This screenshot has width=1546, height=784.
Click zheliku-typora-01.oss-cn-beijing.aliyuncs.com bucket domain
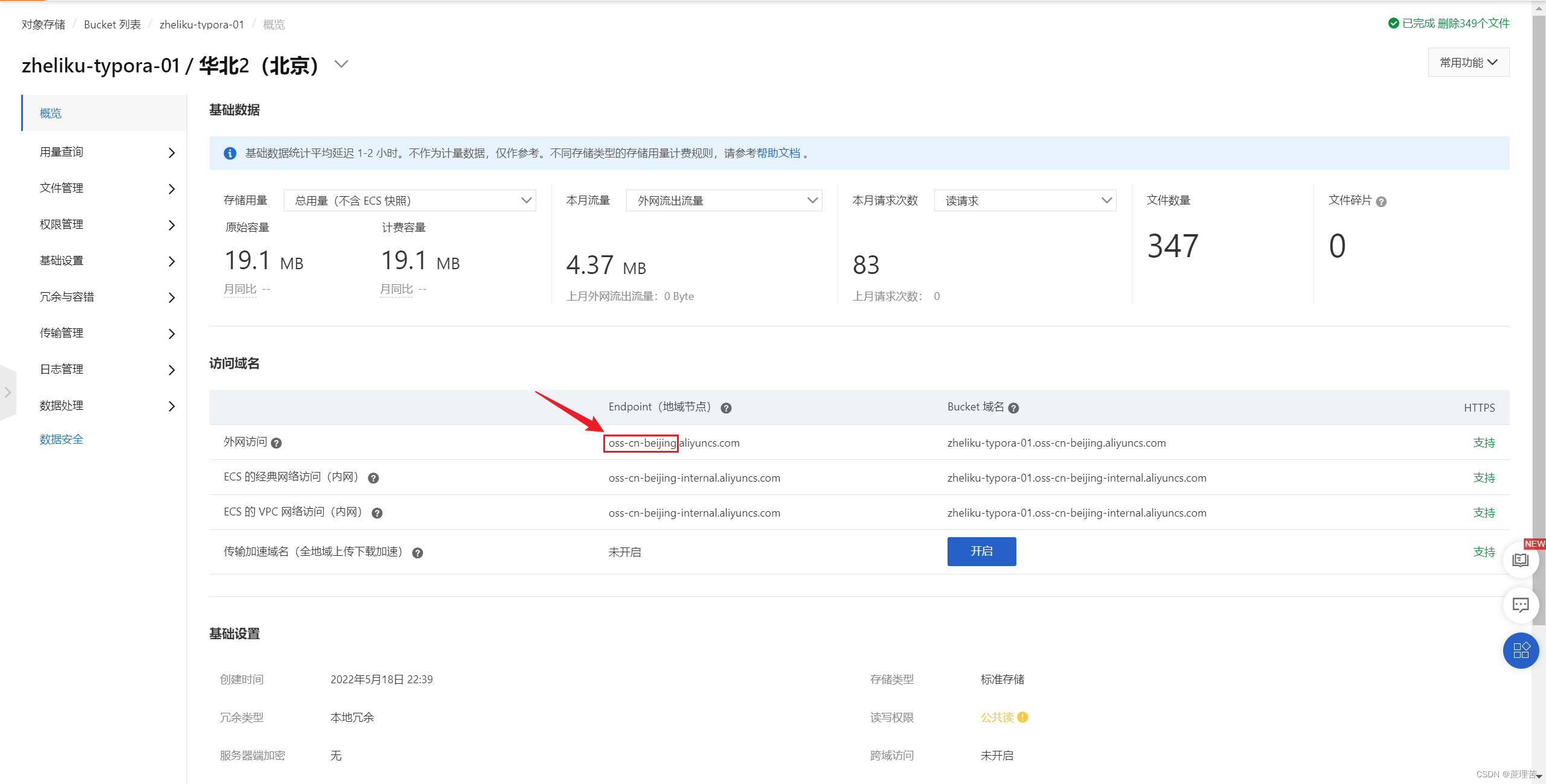click(x=1057, y=443)
